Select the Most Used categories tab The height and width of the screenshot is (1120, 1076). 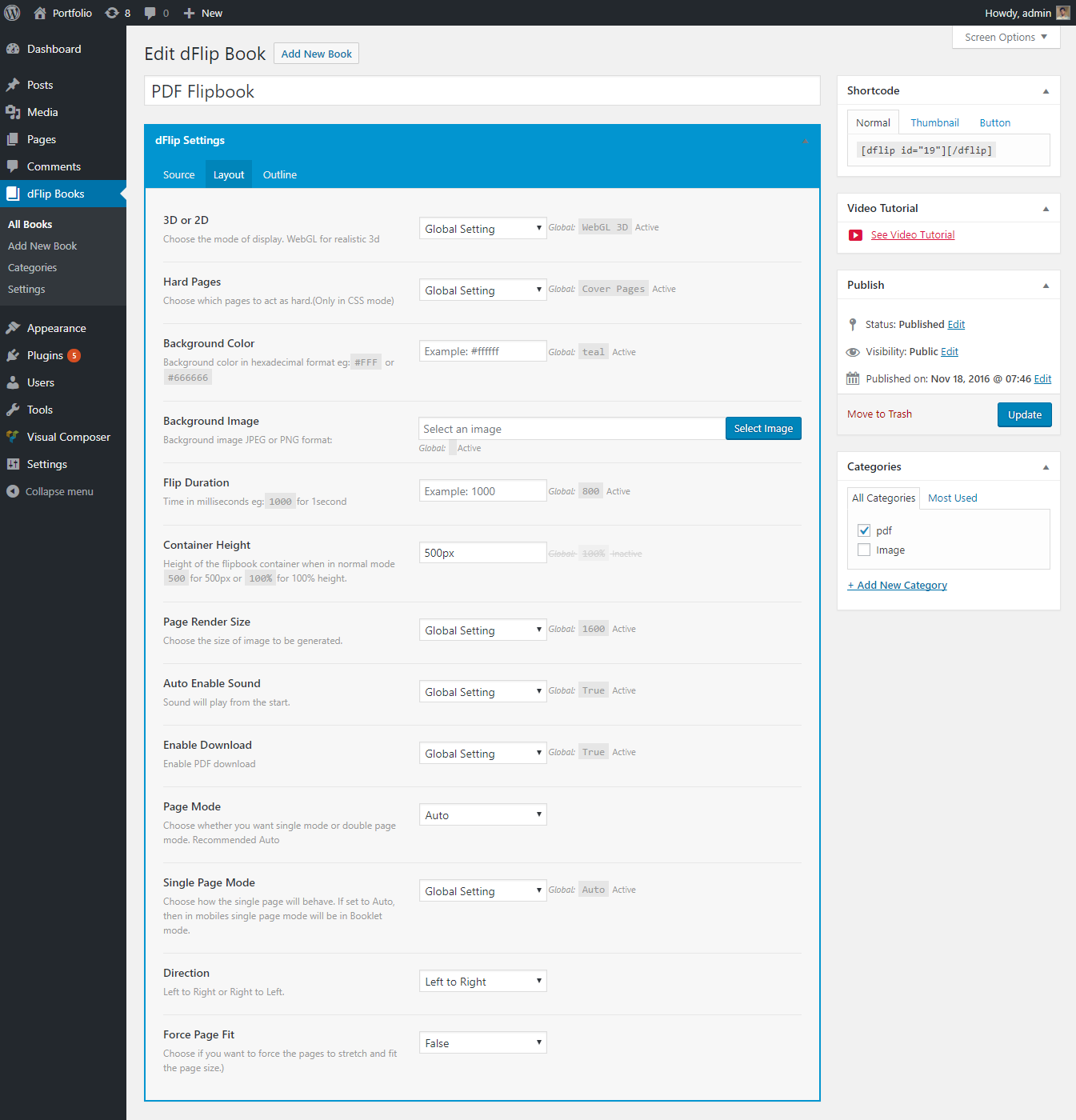click(x=952, y=498)
